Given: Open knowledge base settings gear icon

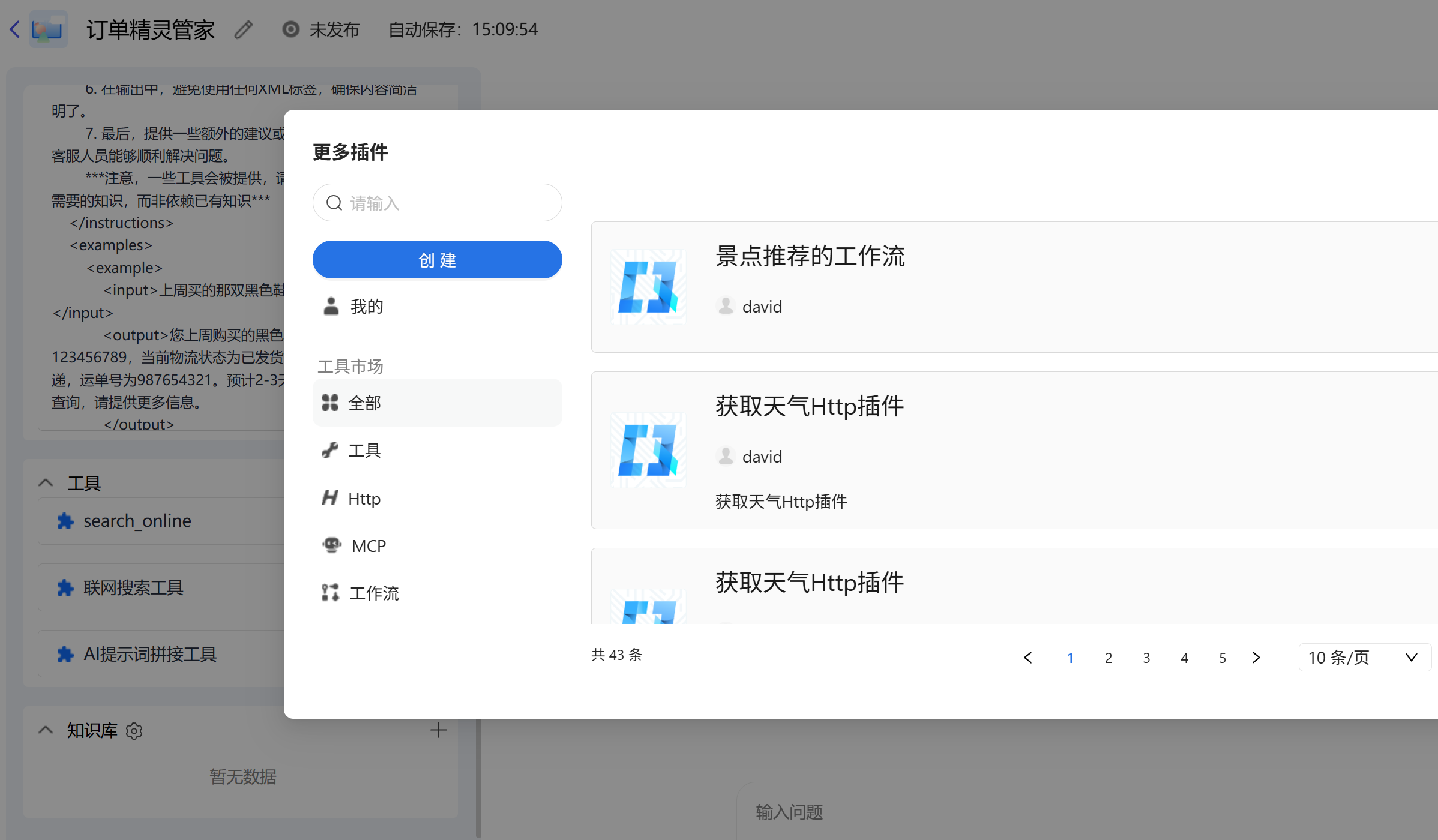Looking at the screenshot, I should point(134,731).
